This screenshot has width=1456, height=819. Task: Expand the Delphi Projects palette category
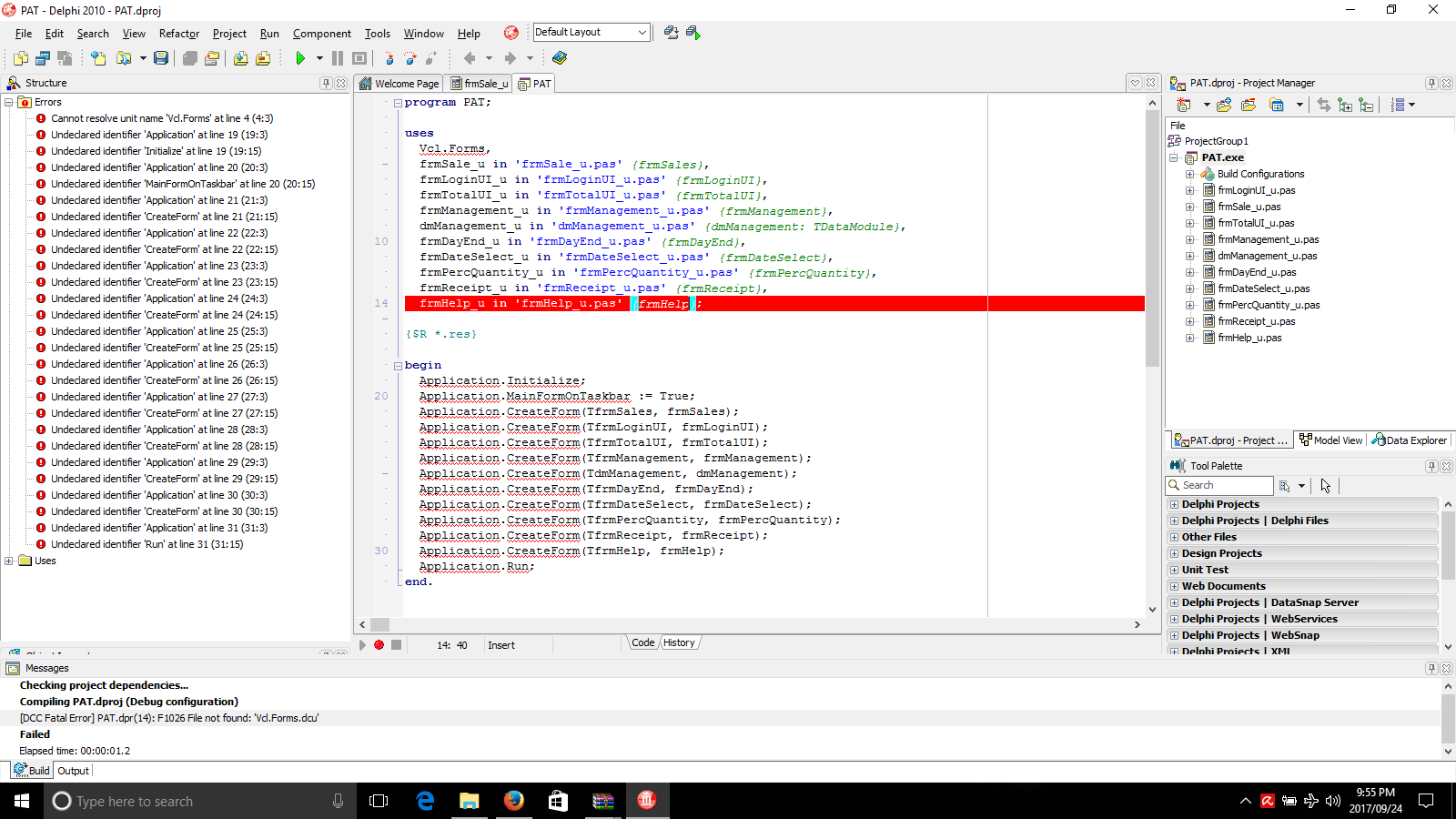pyautogui.click(x=1175, y=503)
